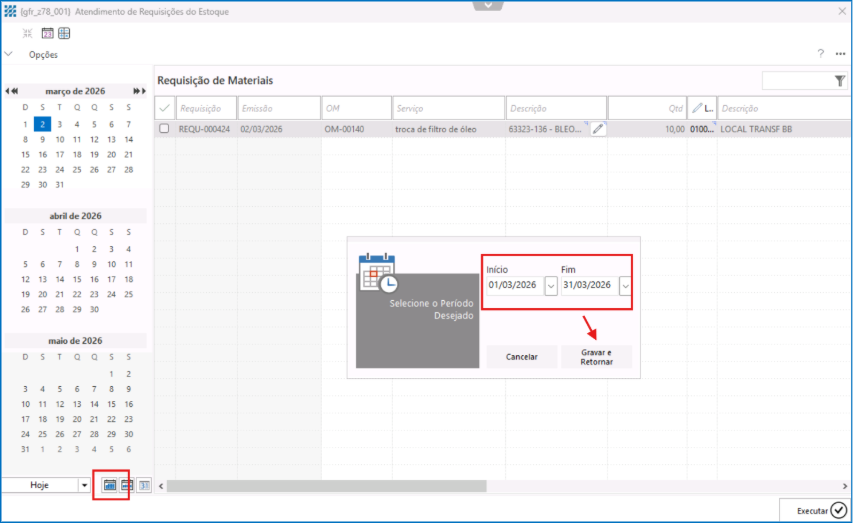This screenshot has height=523, width=853.
Task: Open help with the question mark icon
Action: pos(820,54)
